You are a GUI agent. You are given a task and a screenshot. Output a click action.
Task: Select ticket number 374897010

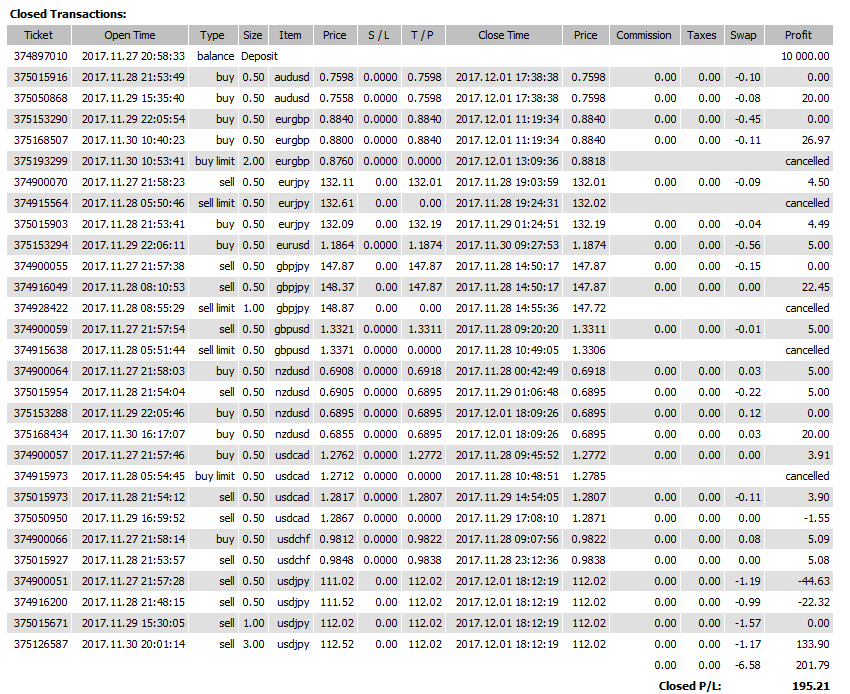41,56
